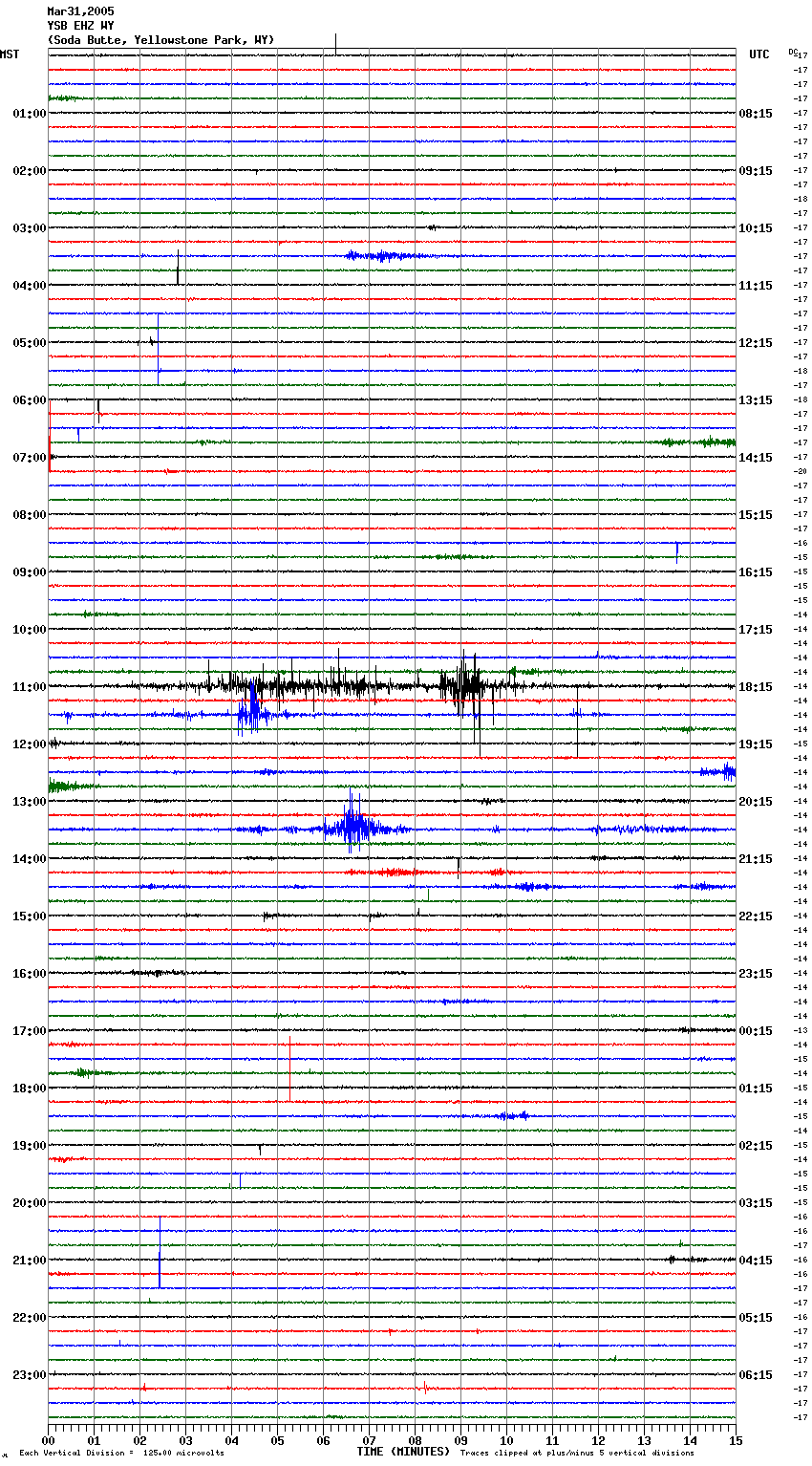Select the 15:15 UTC time label
The image size is (812, 1466).
(756, 515)
